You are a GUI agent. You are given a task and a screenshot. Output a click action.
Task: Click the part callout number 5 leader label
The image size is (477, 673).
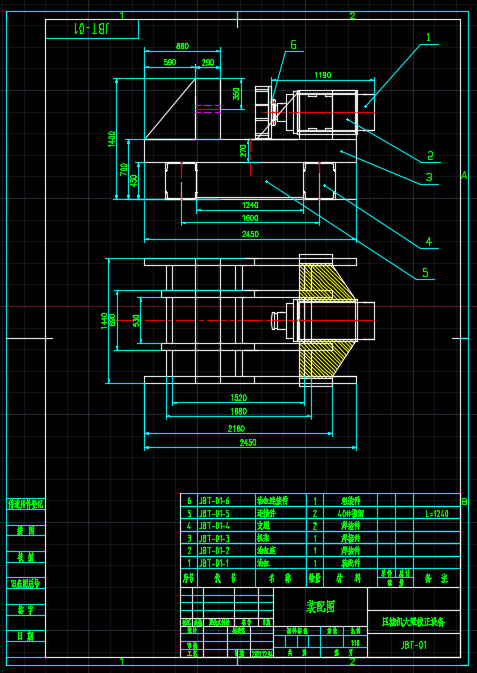pos(425,273)
